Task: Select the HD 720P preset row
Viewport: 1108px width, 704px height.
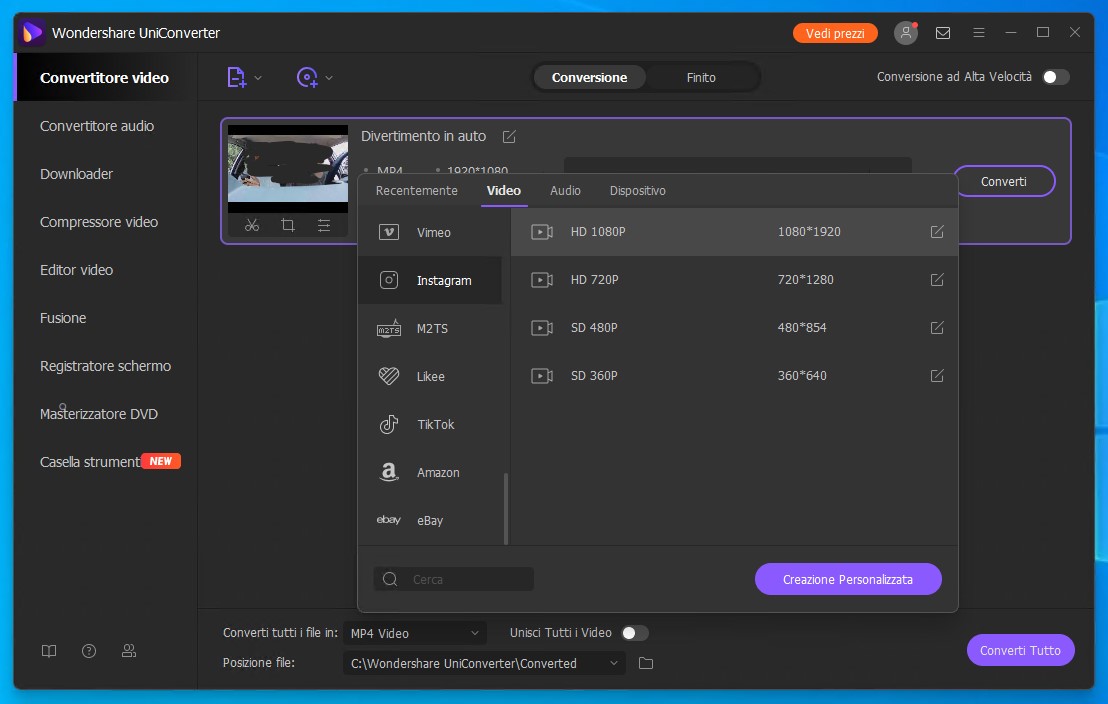Action: (734, 280)
